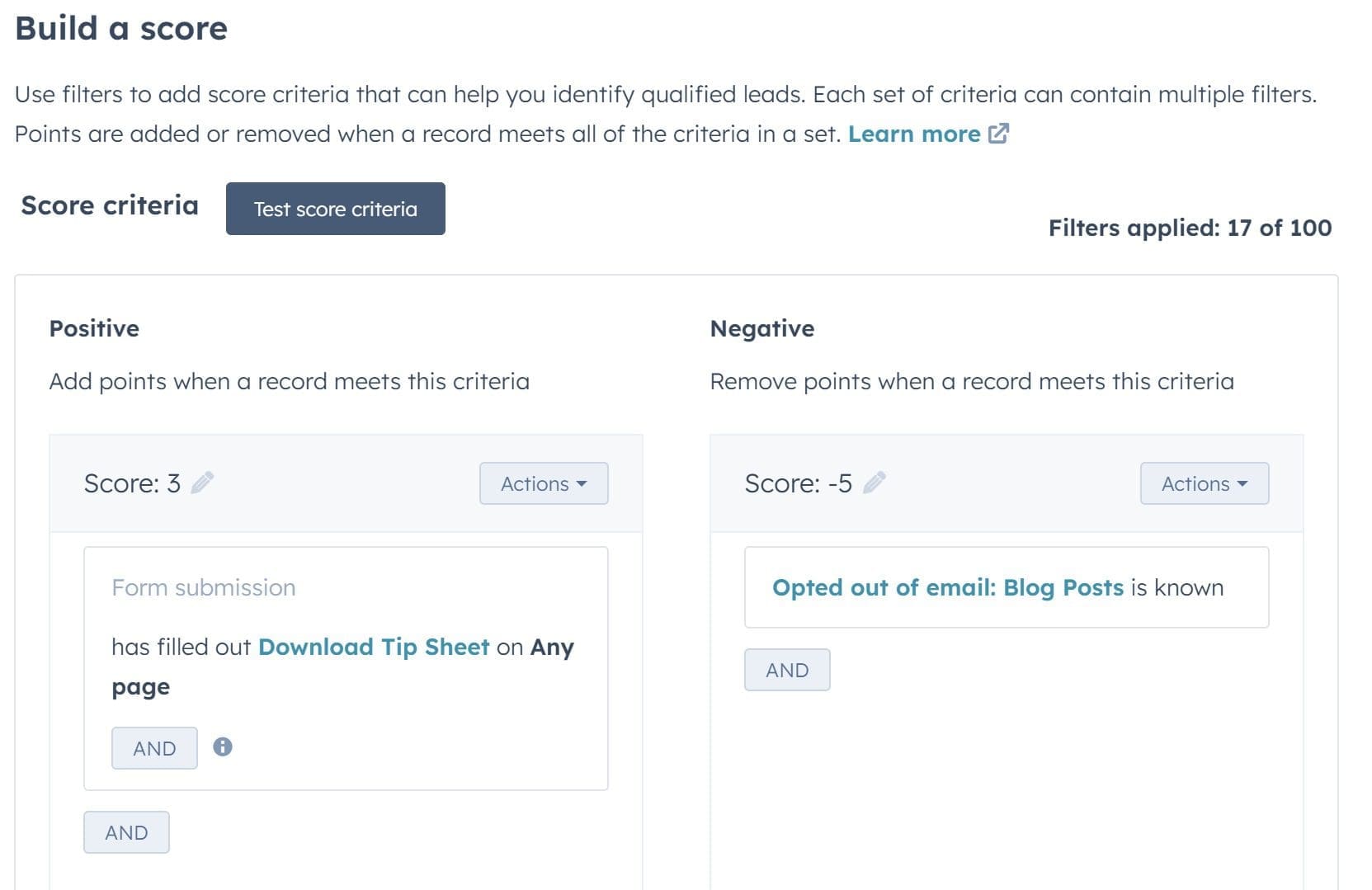The image size is (1372, 890).
Task: Open the Actions dropdown for the Score: -5 set
Action: coord(1202,483)
